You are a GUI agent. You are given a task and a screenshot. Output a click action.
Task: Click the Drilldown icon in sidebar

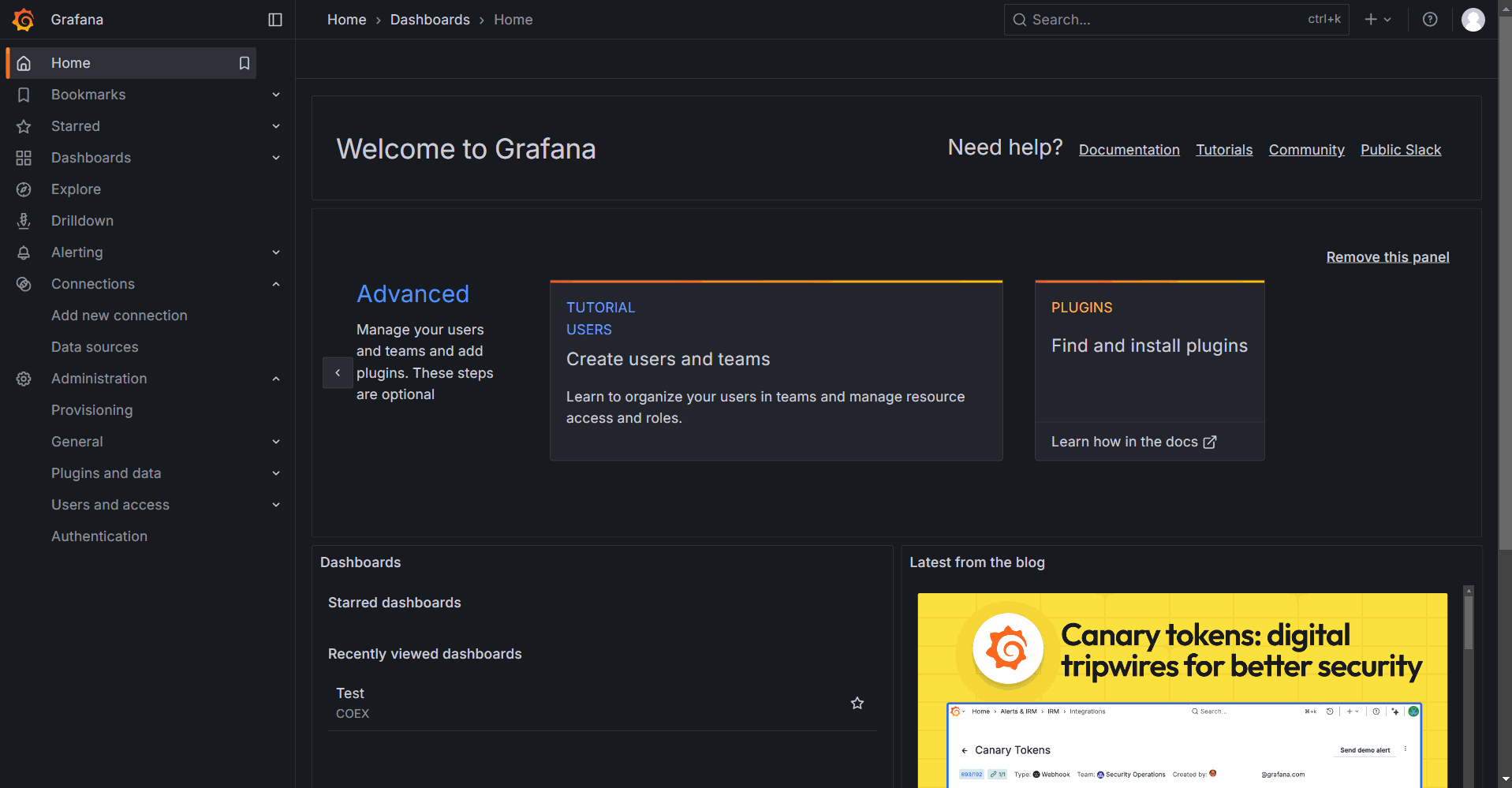pos(24,221)
